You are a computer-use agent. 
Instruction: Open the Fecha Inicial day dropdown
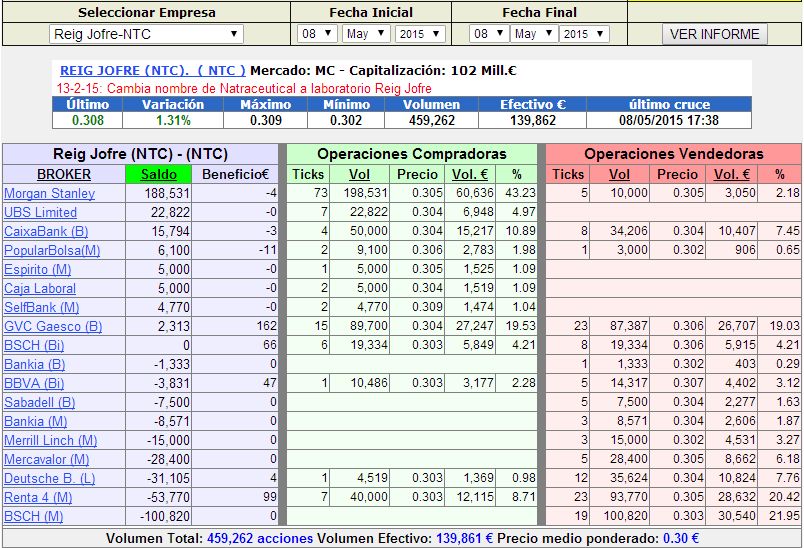pyautogui.click(x=316, y=34)
